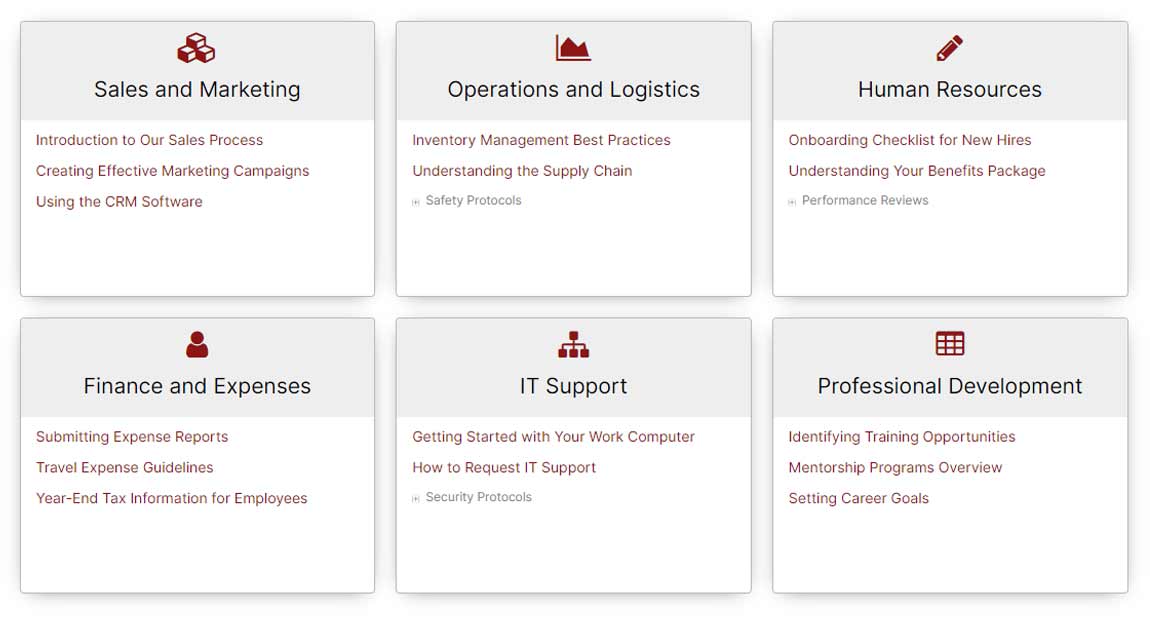Click the cubes icon above Sales and Marketing
Screen dimensions: 1150x618
pos(196,48)
